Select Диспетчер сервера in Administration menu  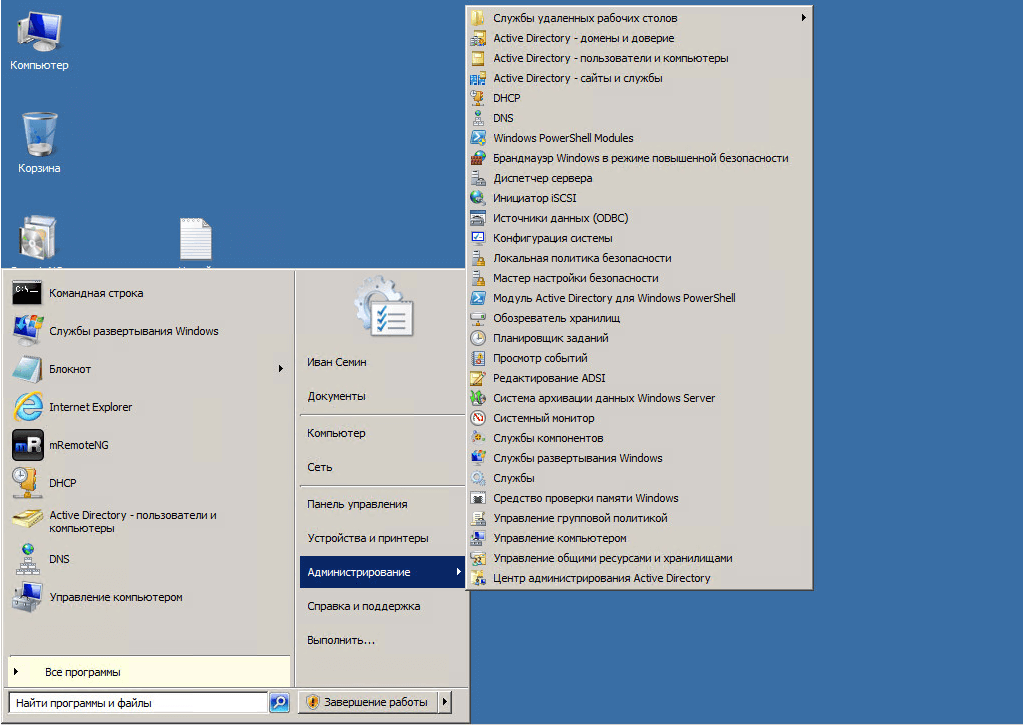pyautogui.click(x=542, y=178)
